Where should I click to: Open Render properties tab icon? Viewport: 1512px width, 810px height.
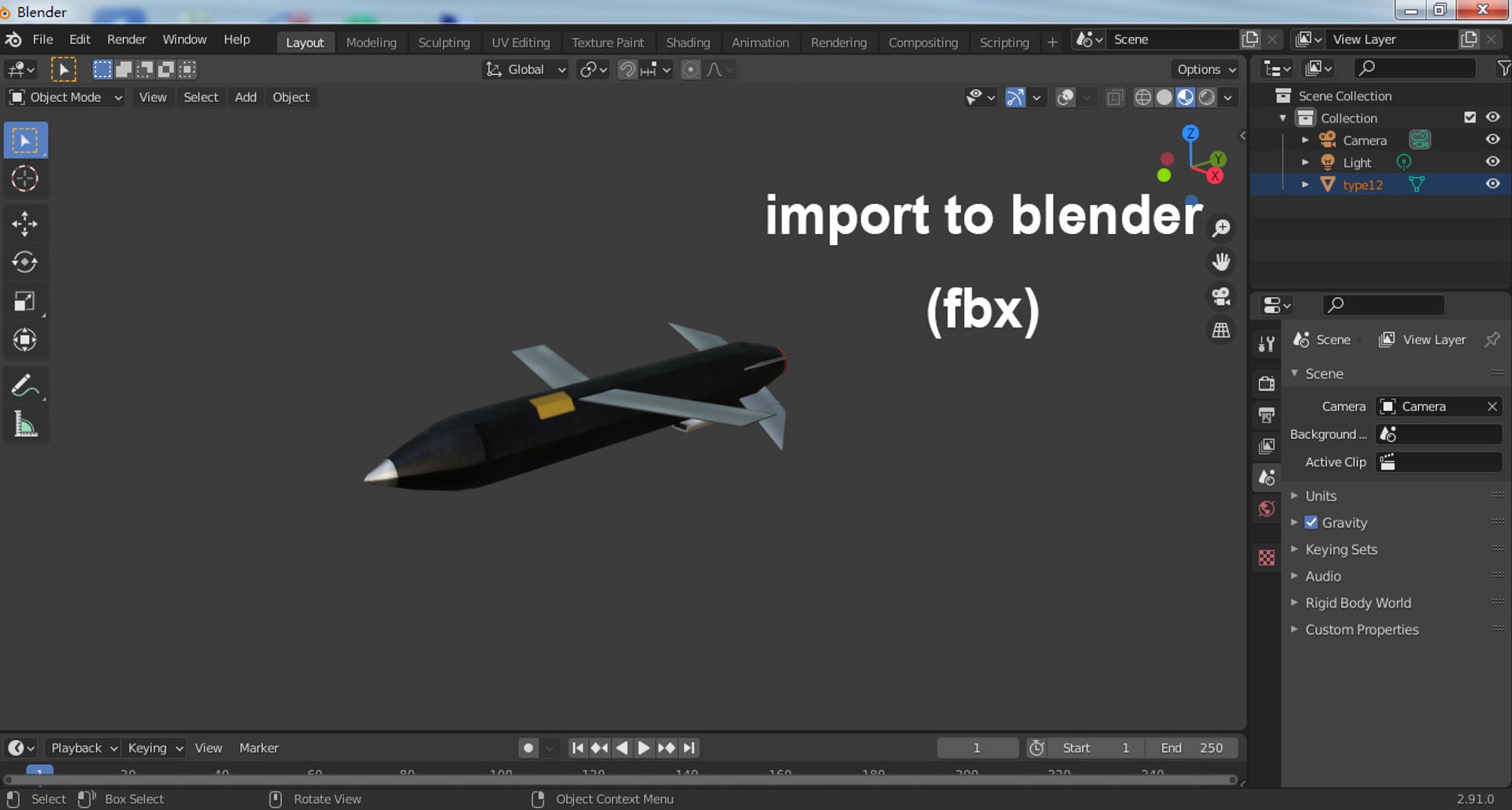click(1266, 384)
